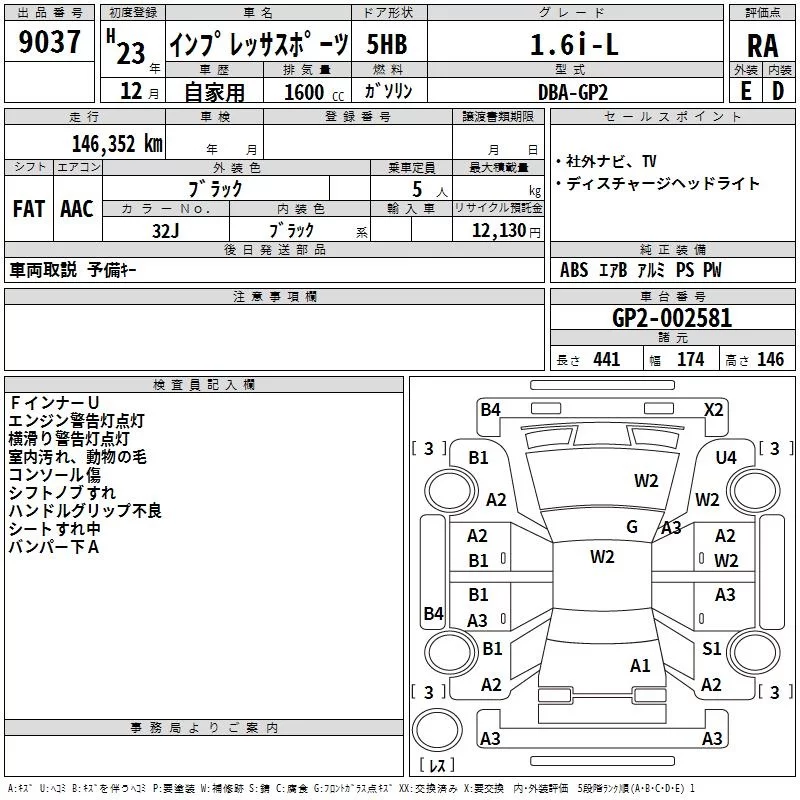Screen dimensions: 800x800
Task: Select the shift type FAT
Action: tap(29, 209)
